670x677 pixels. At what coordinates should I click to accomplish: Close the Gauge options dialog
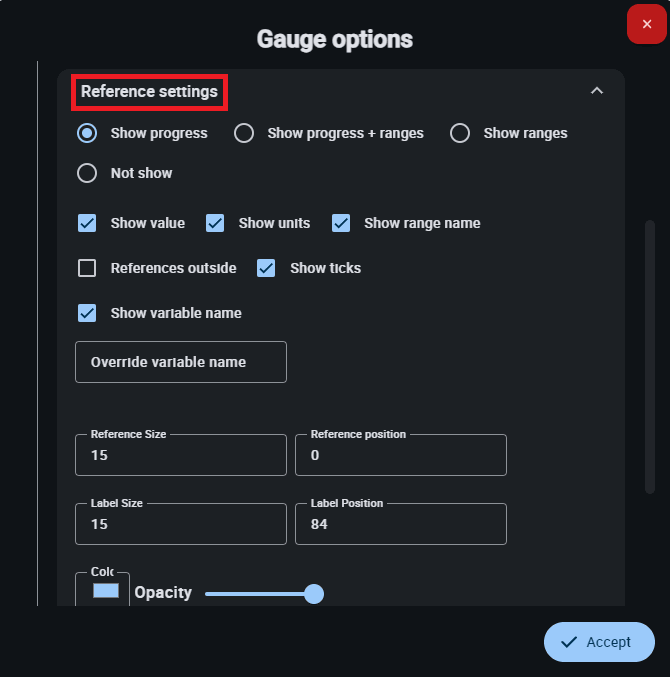[646, 24]
